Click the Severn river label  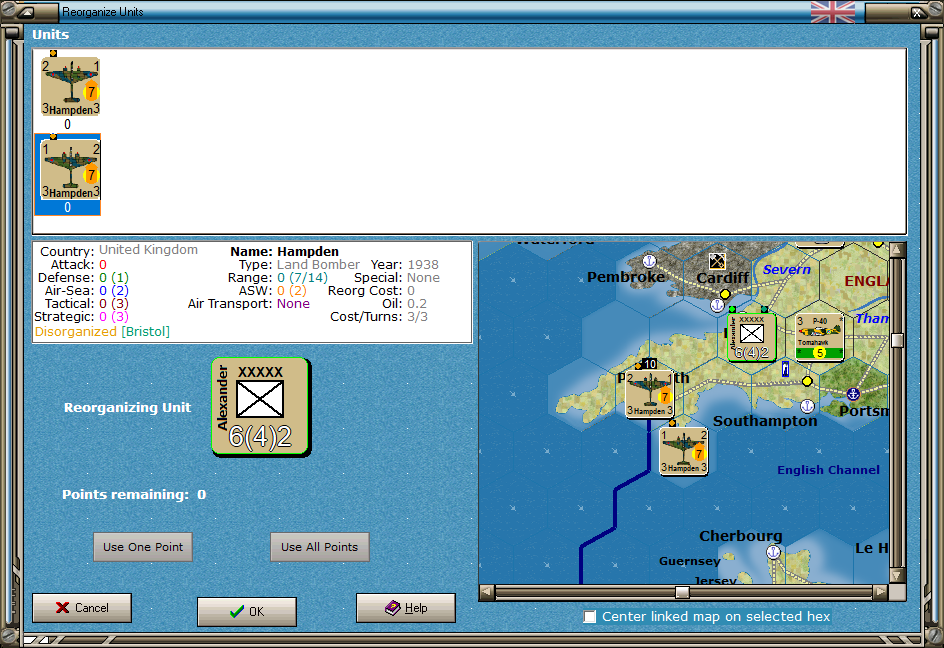click(x=787, y=270)
